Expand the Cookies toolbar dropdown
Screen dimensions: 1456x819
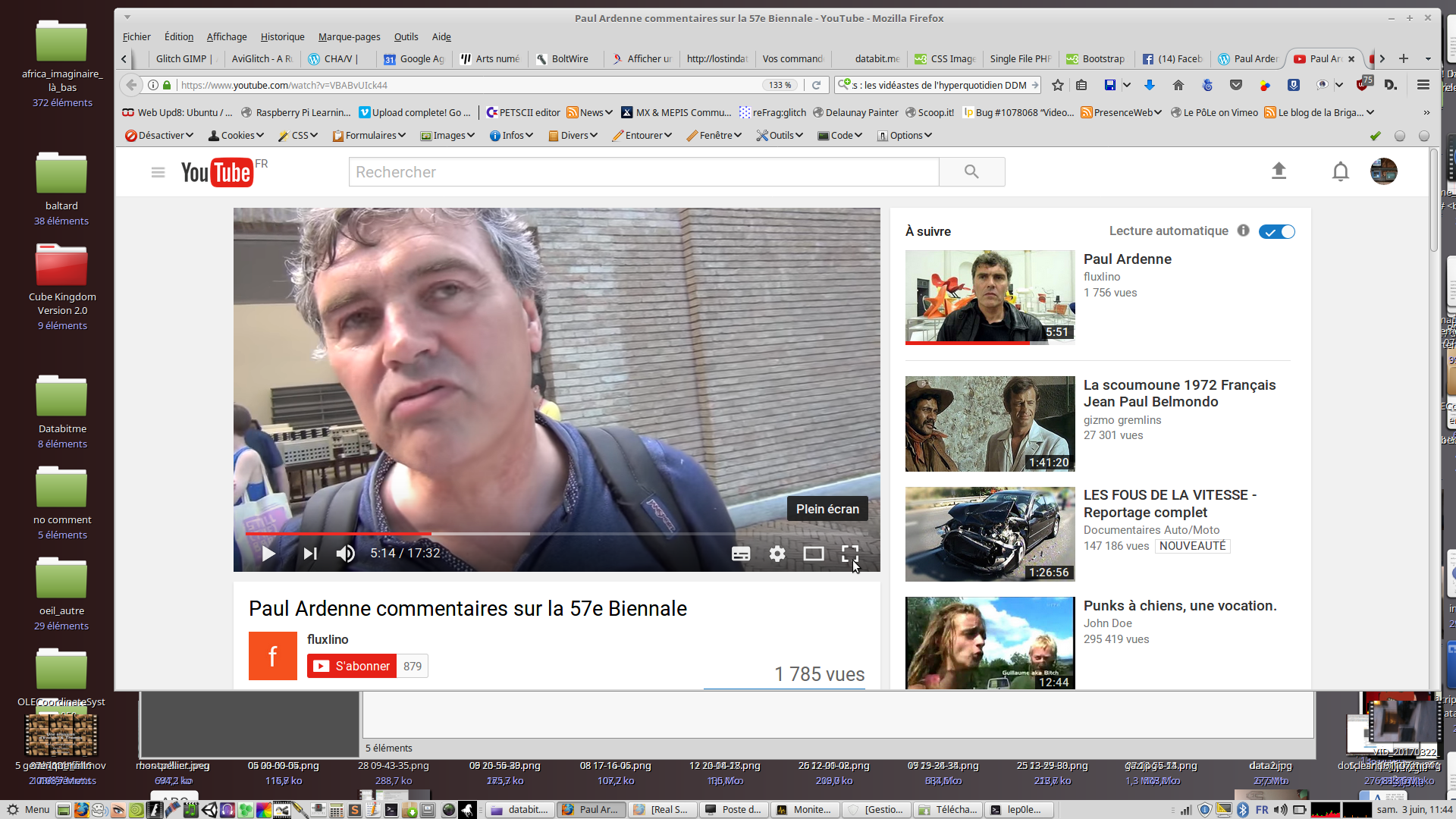237,136
